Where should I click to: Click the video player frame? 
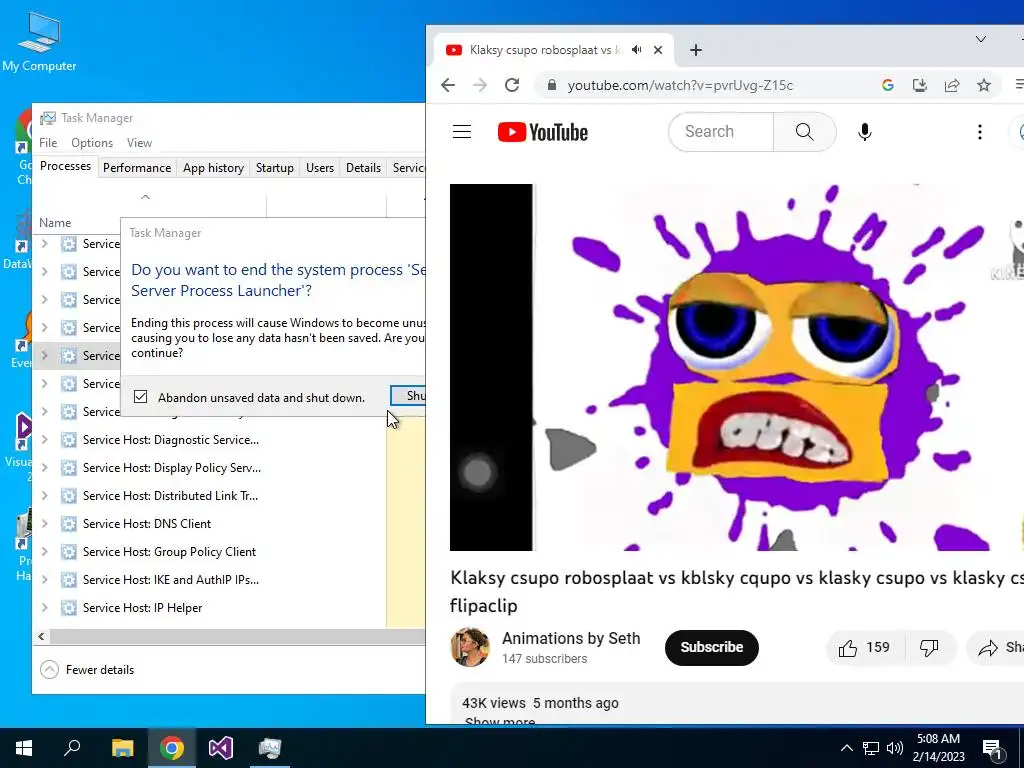click(x=737, y=367)
